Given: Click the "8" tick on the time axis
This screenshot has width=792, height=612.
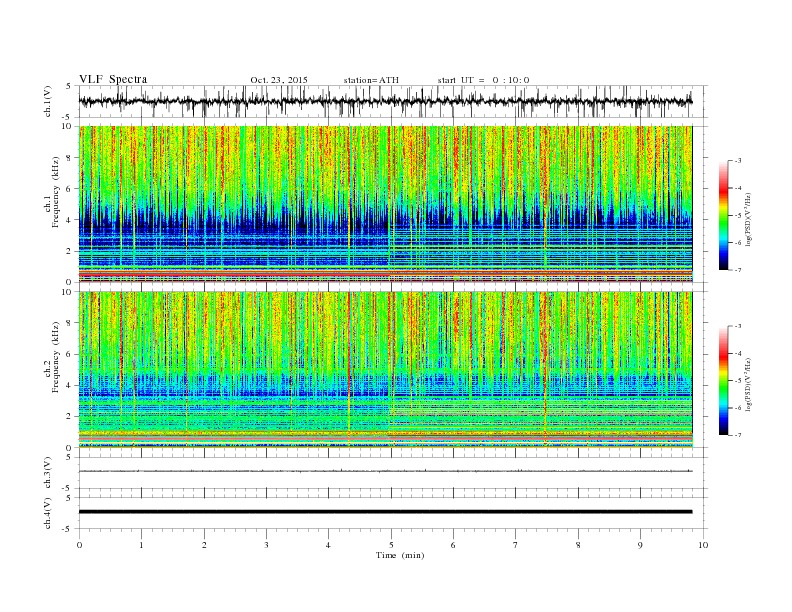Looking at the screenshot, I should (578, 545).
